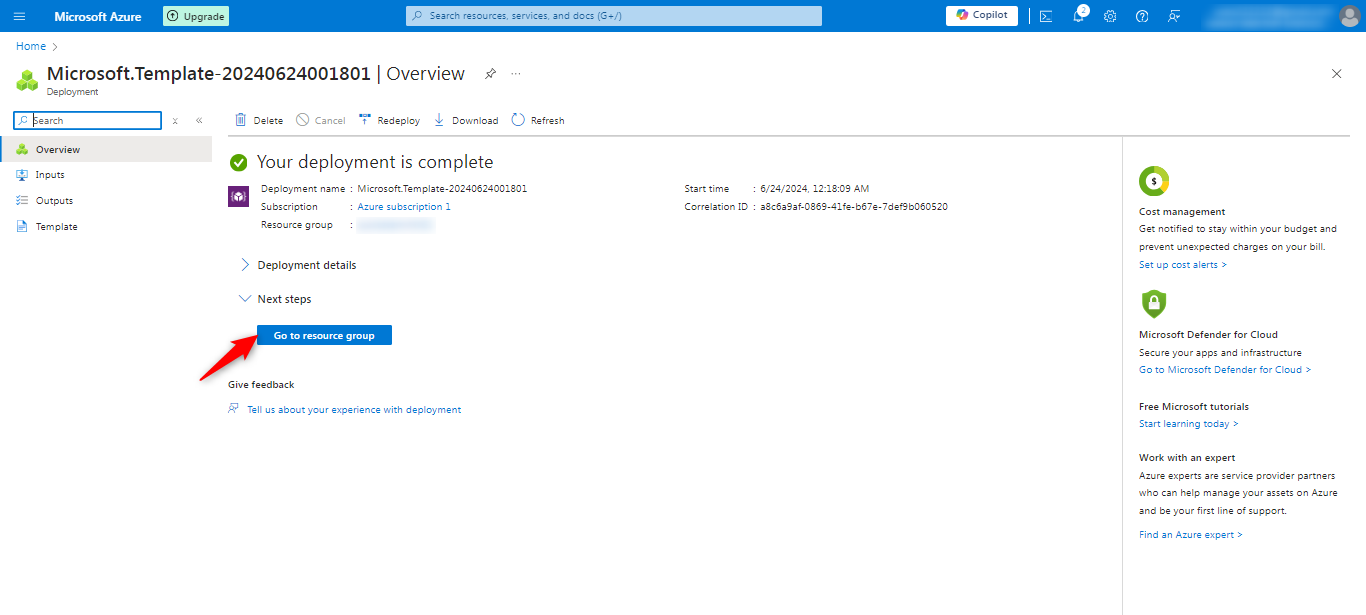The width and height of the screenshot is (1366, 615).
Task: Click the Microsoft Defender shield icon
Action: point(1154,304)
